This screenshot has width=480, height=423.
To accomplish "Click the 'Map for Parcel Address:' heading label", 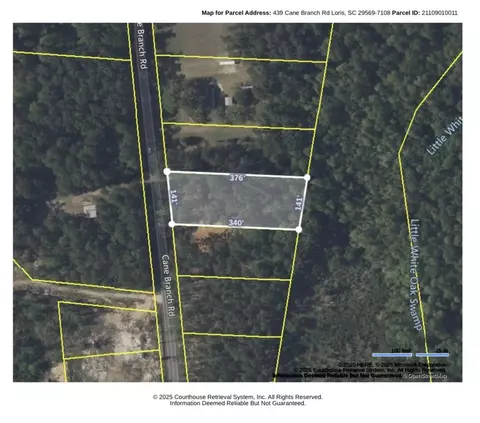I will (236, 13).
